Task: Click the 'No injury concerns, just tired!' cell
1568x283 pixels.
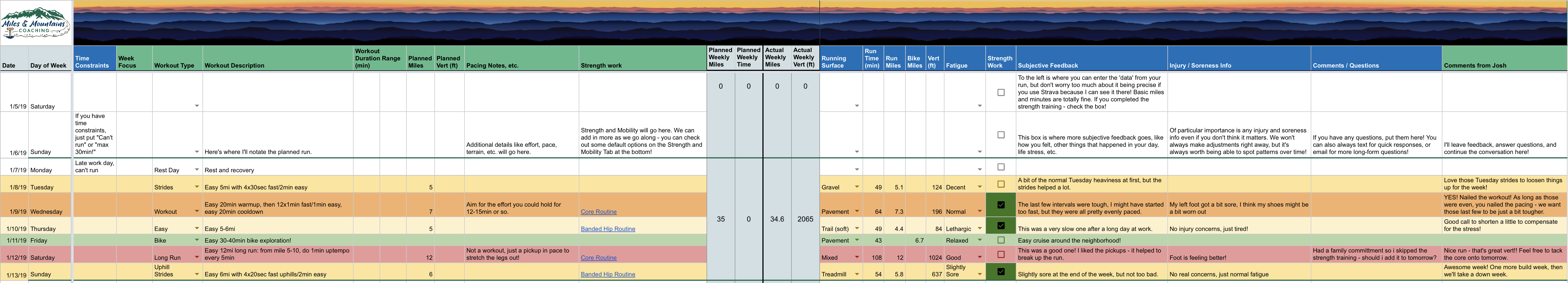Action: click(x=1239, y=226)
